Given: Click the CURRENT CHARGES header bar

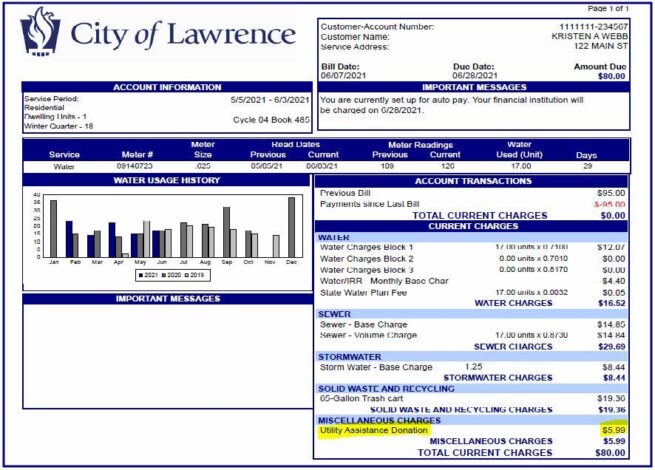Looking at the screenshot, I should 472,226.
